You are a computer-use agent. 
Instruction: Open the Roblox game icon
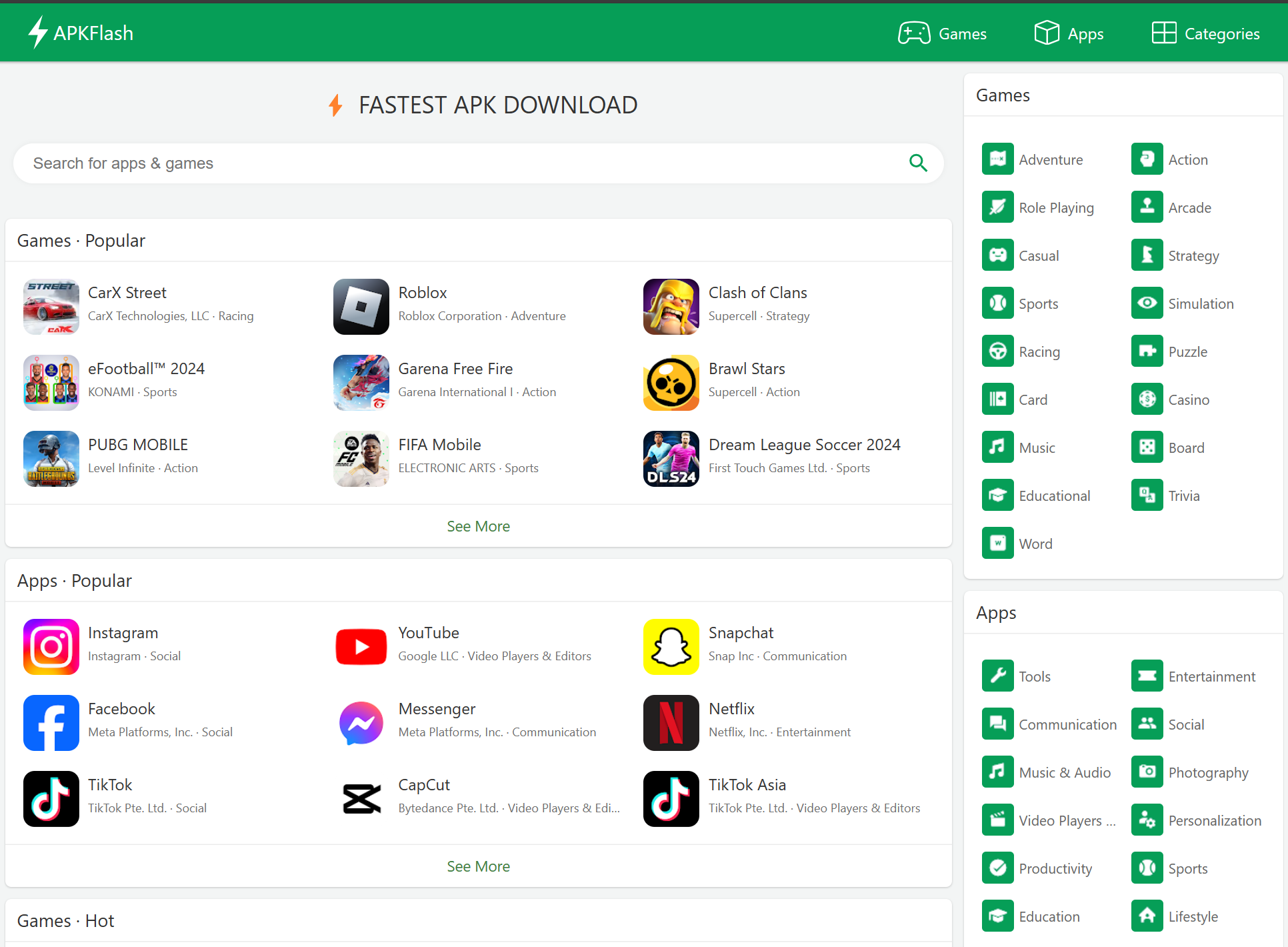tap(361, 306)
